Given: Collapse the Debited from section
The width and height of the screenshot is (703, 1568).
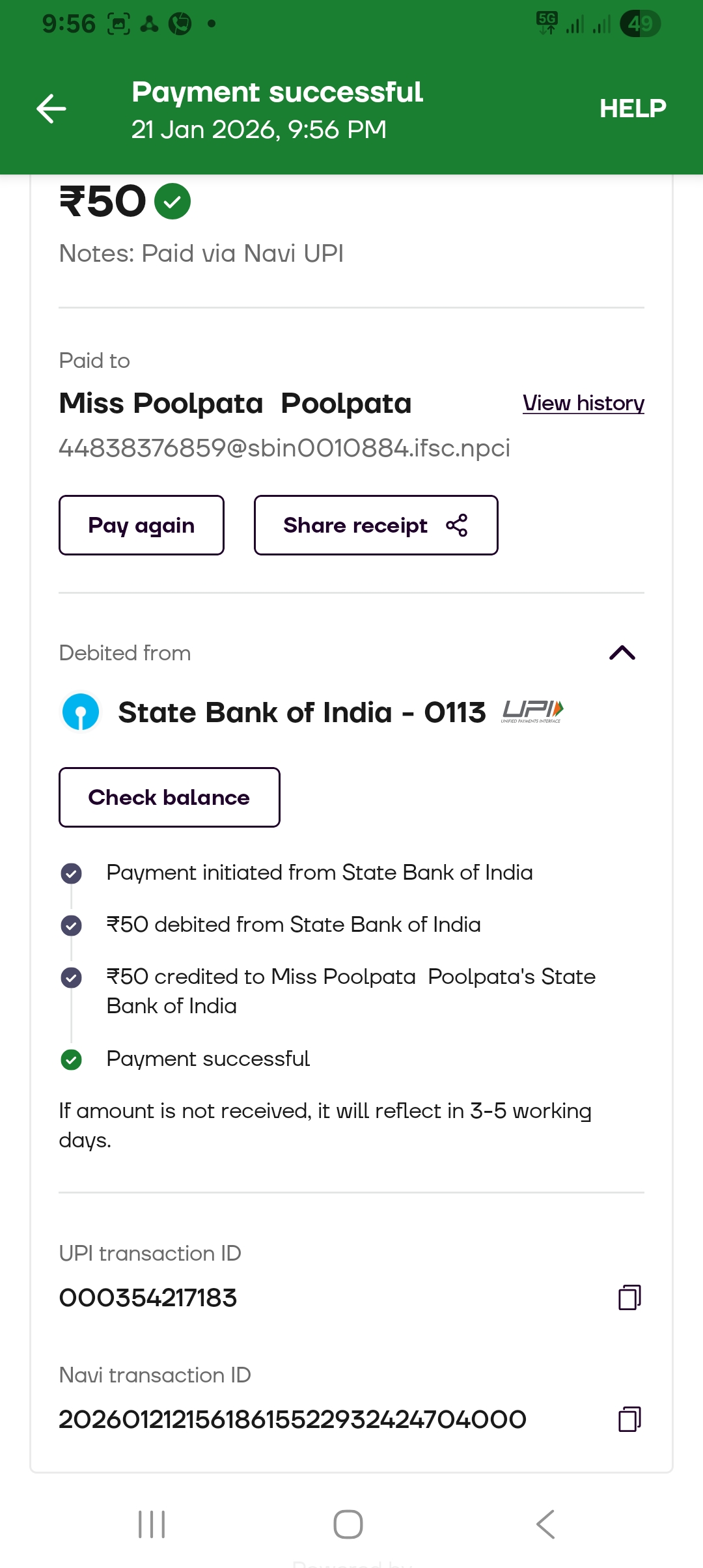Looking at the screenshot, I should (622, 652).
